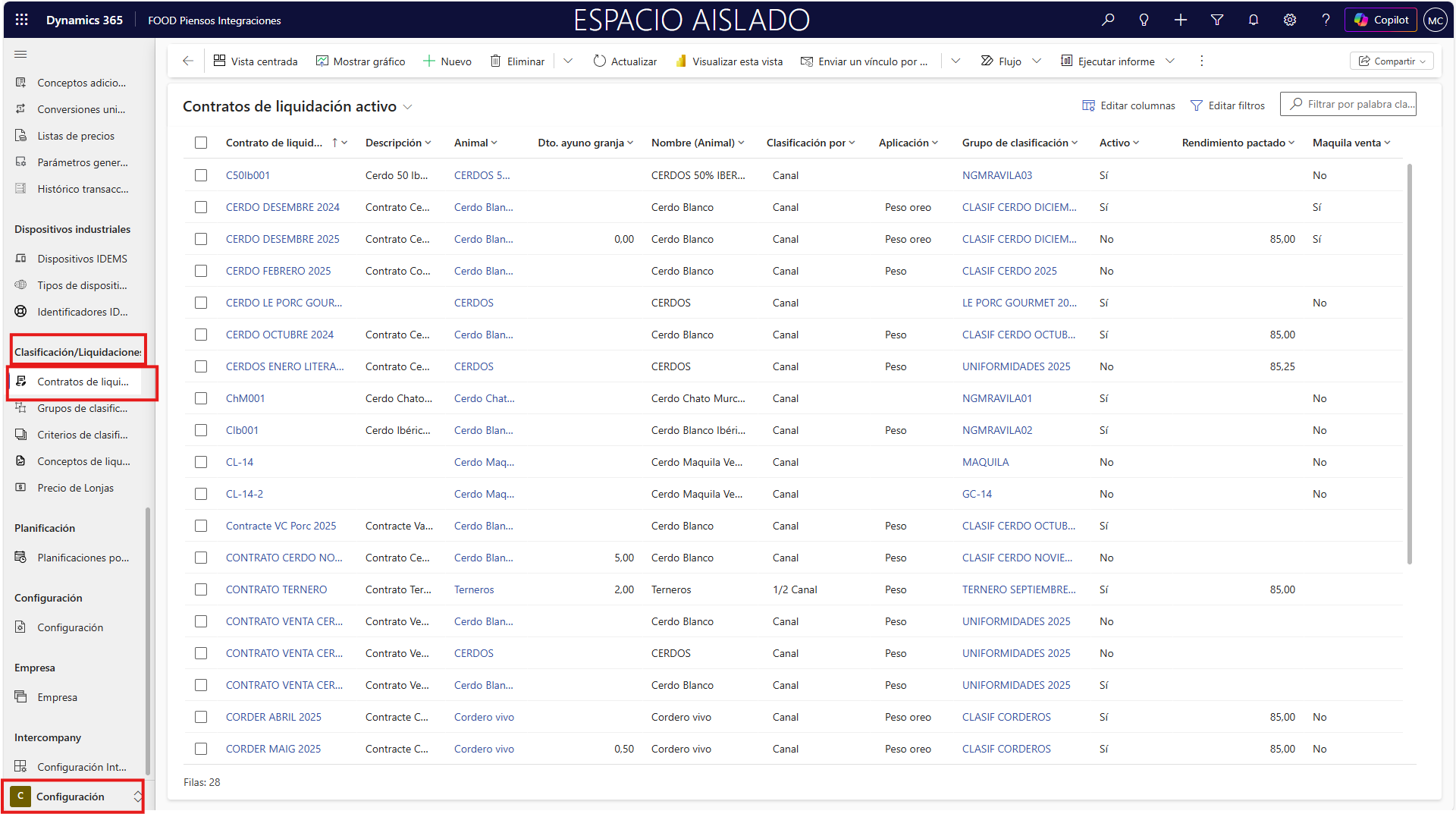Open the Copilot panel
Screen dimensions: 1456x814
[x=1381, y=20]
